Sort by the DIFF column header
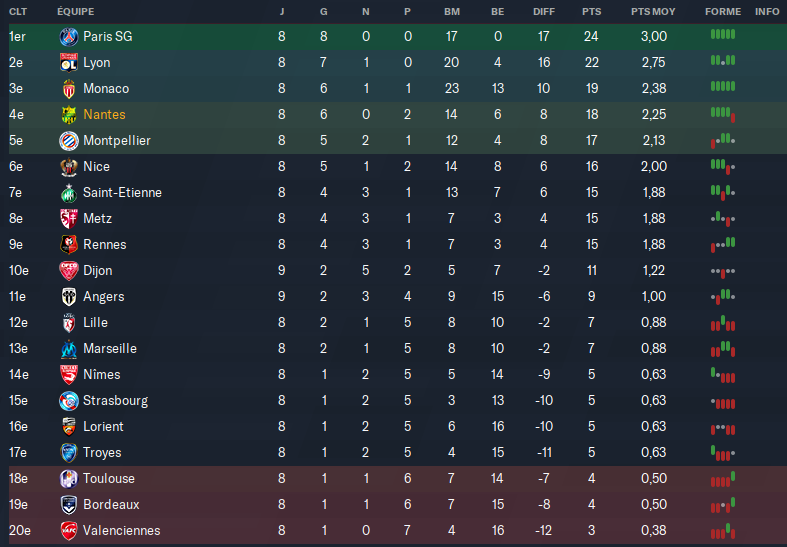Screen dimensions: 787x547 tap(544, 12)
